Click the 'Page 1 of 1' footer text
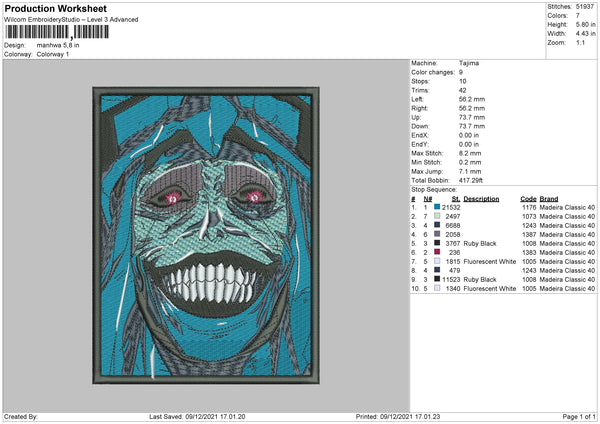Screen dimensions: 600x424 [579, 416]
